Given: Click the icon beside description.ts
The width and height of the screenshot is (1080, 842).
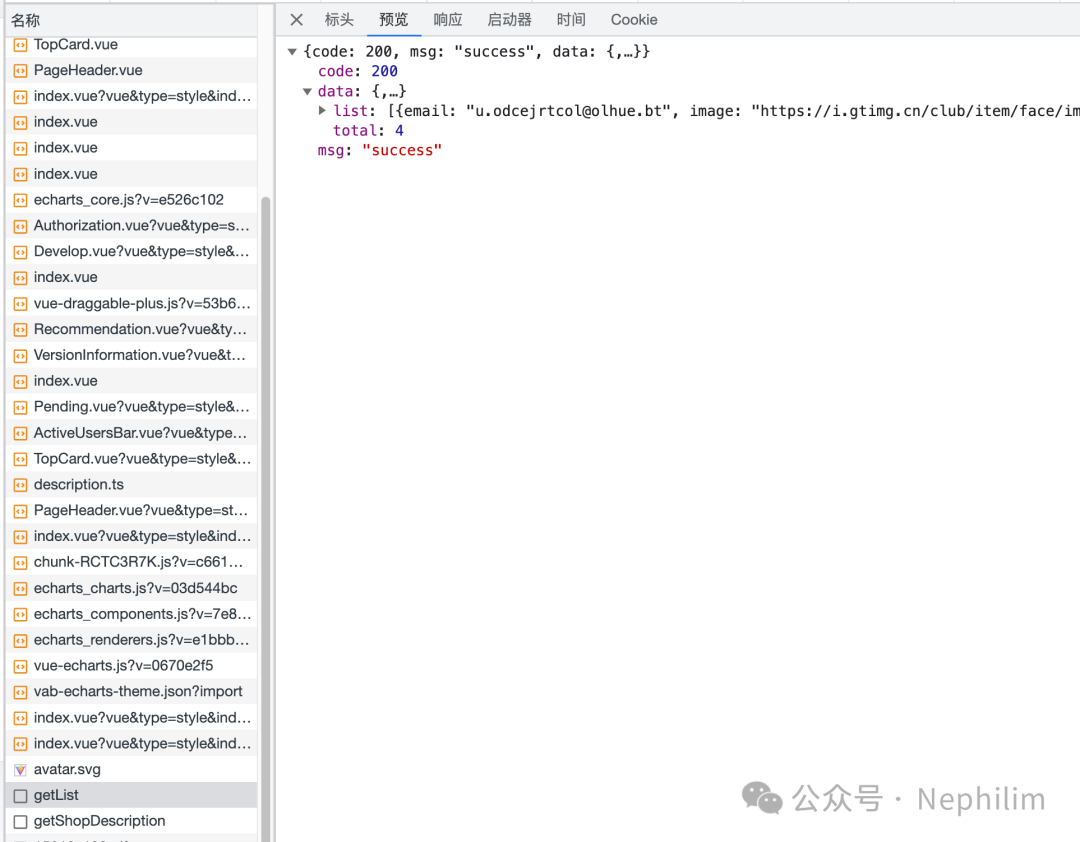Looking at the screenshot, I should (21, 485).
